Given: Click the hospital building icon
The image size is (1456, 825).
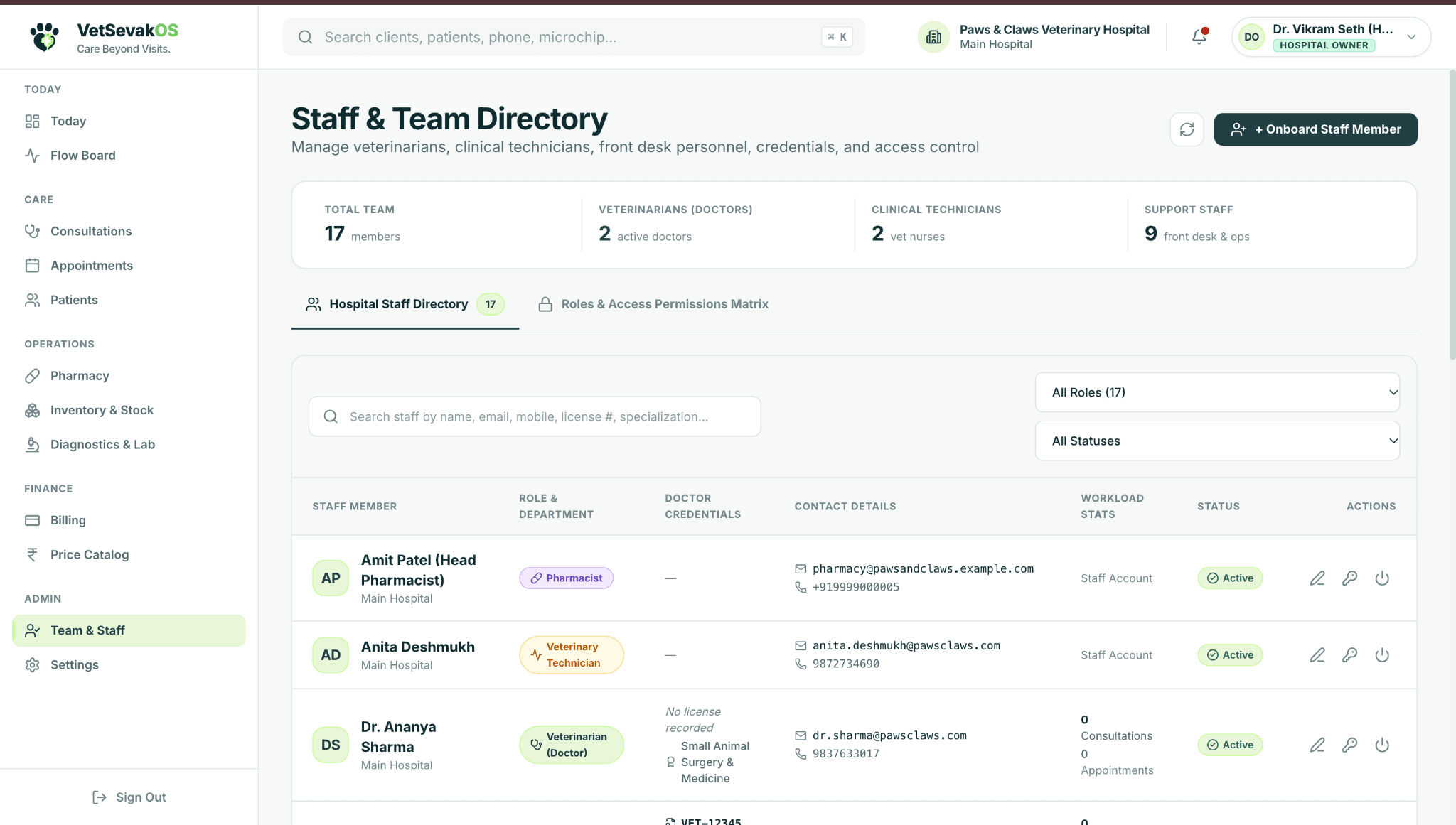Looking at the screenshot, I should (x=933, y=37).
